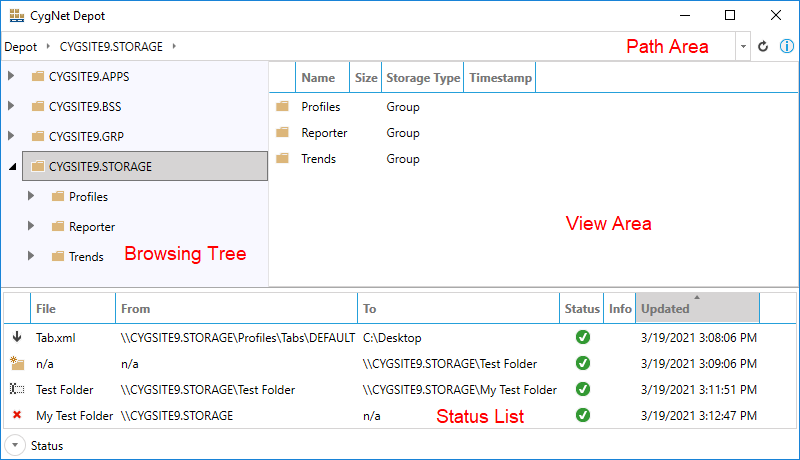Sort status list by From column

[x=237, y=309]
